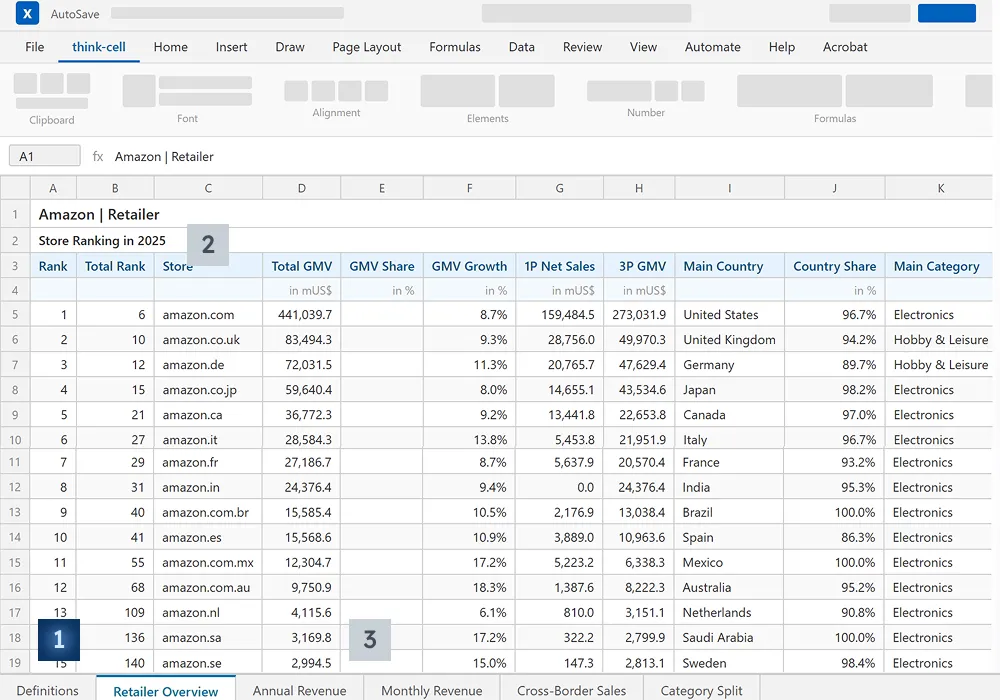
Task: Switch to the Annual Revenue sheet
Action: [x=299, y=690]
